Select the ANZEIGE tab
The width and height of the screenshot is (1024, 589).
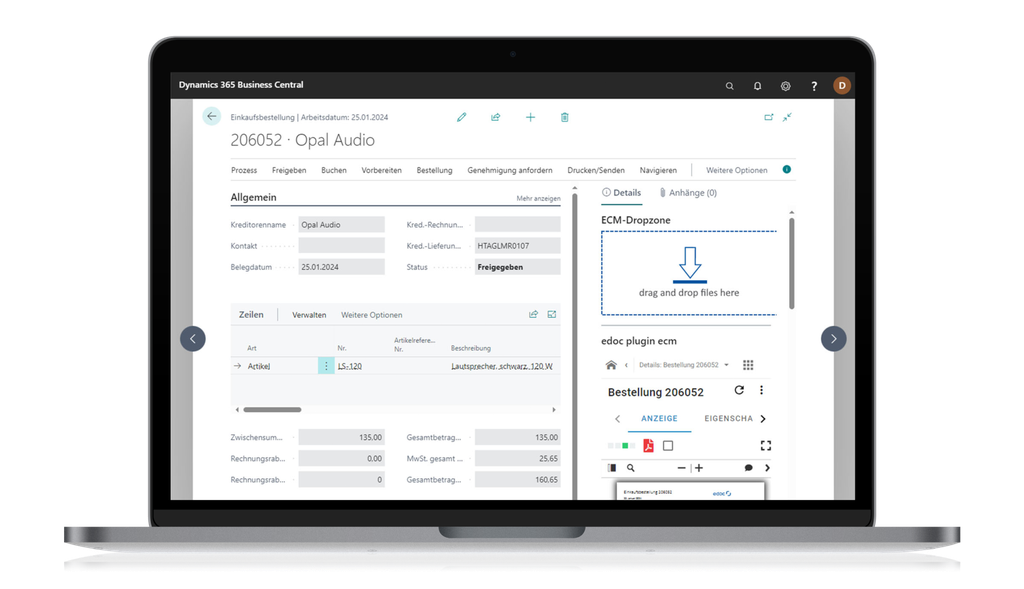click(x=659, y=419)
